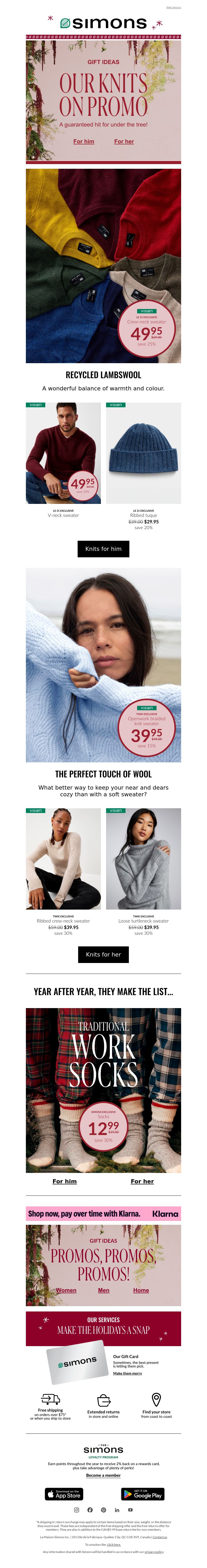Open the YouTube icon in footer
Viewport: 207px width, 1568px height.
coord(130,1510)
